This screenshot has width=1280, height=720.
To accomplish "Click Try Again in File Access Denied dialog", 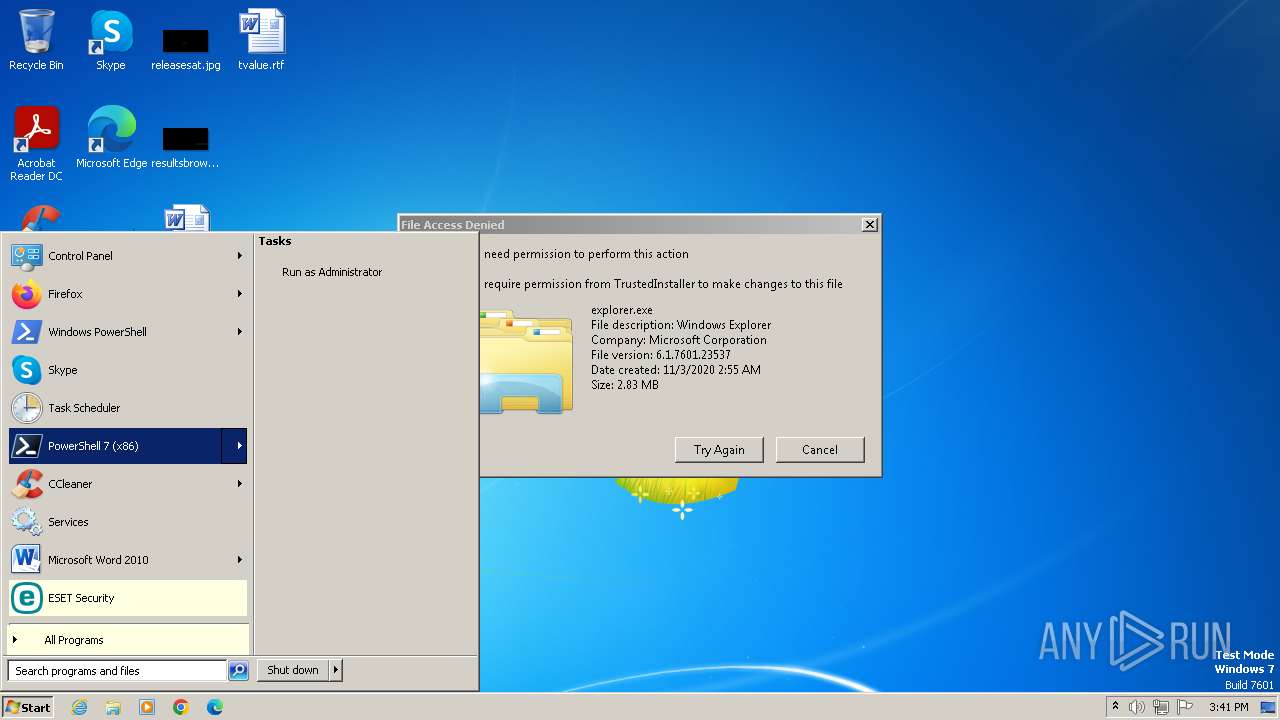I will pyautogui.click(x=719, y=450).
